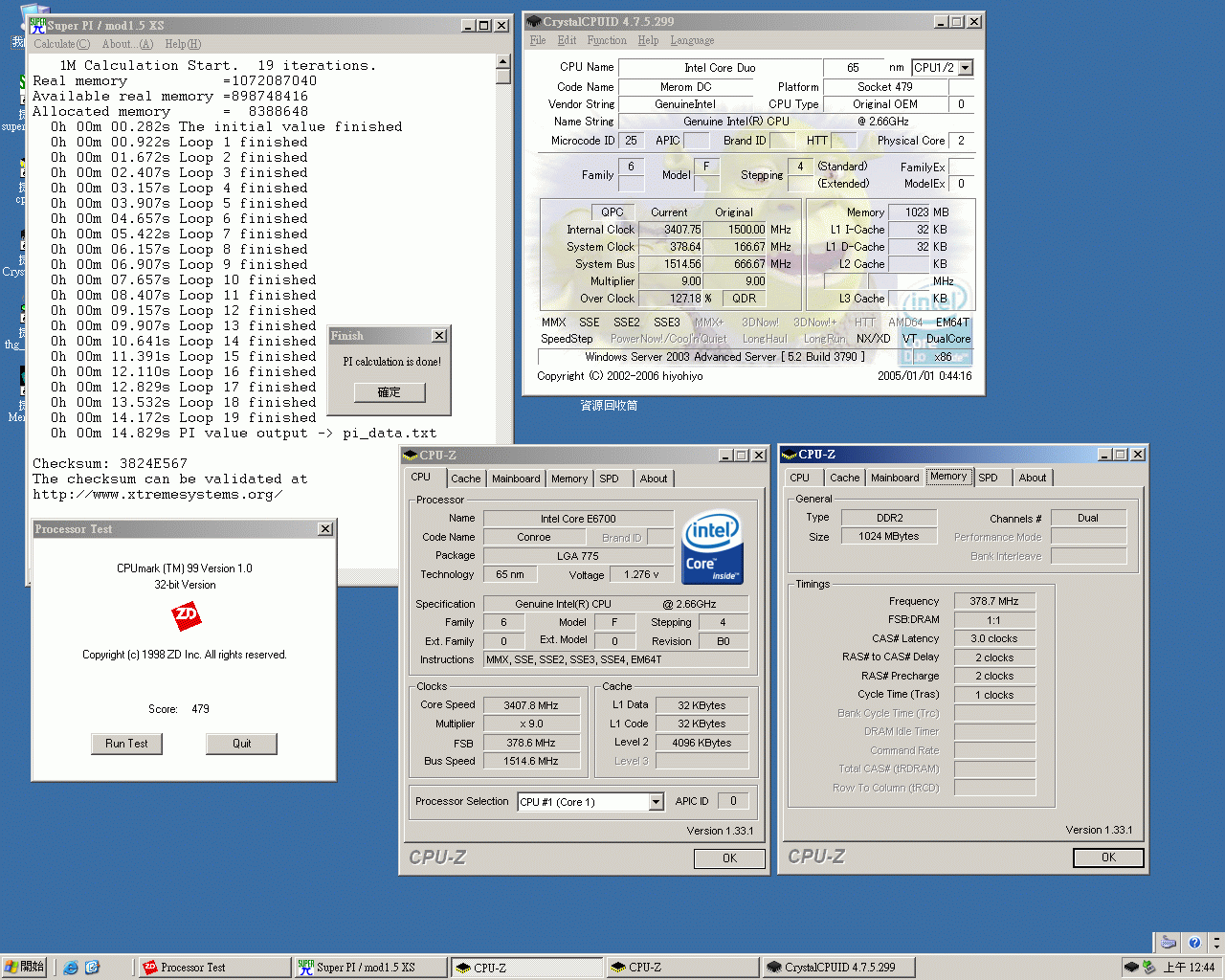Open File menu in CrystalCPUID

tap(538, 40)
